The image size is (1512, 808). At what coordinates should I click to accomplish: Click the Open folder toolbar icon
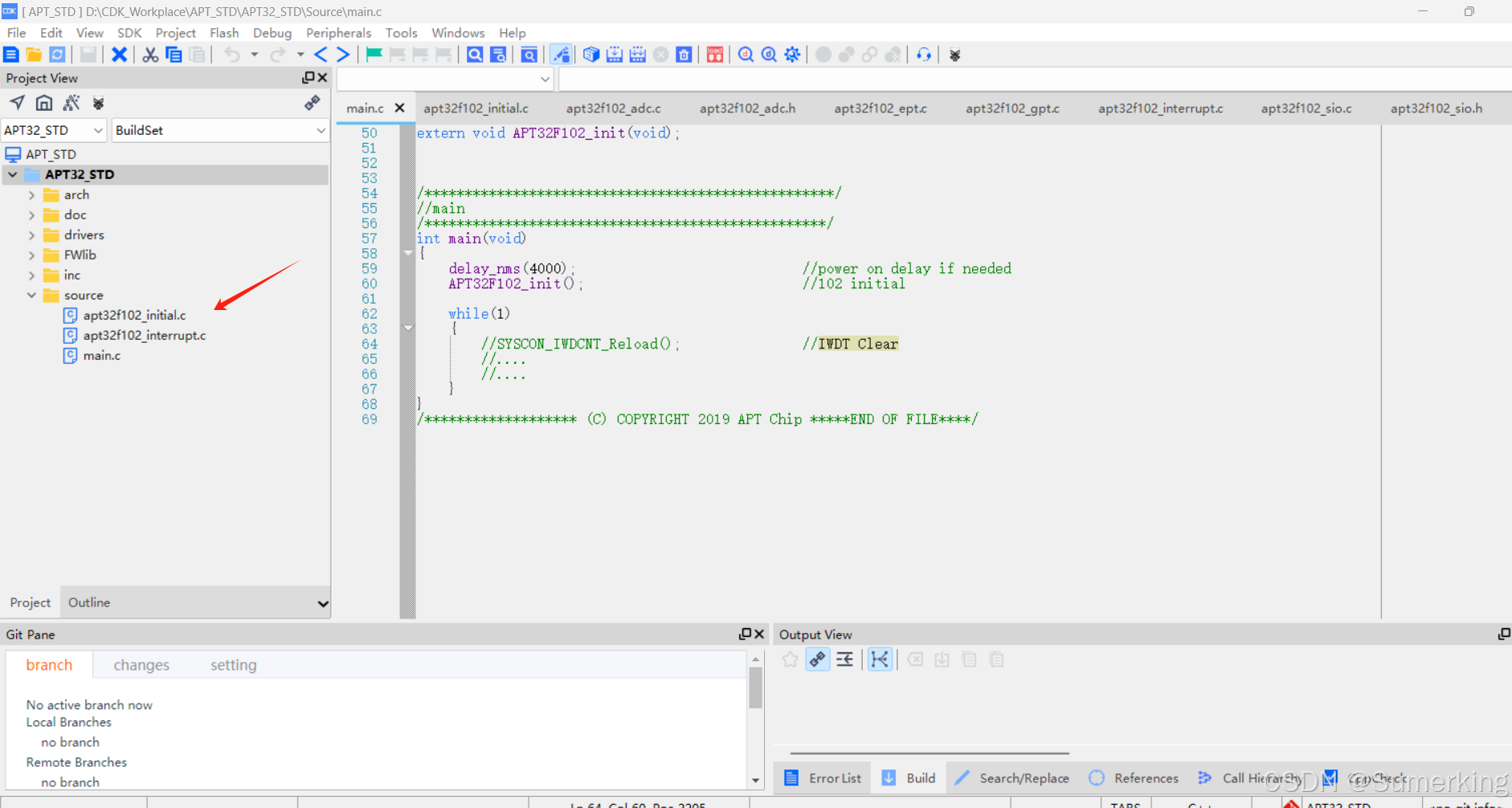click(34, 55)
